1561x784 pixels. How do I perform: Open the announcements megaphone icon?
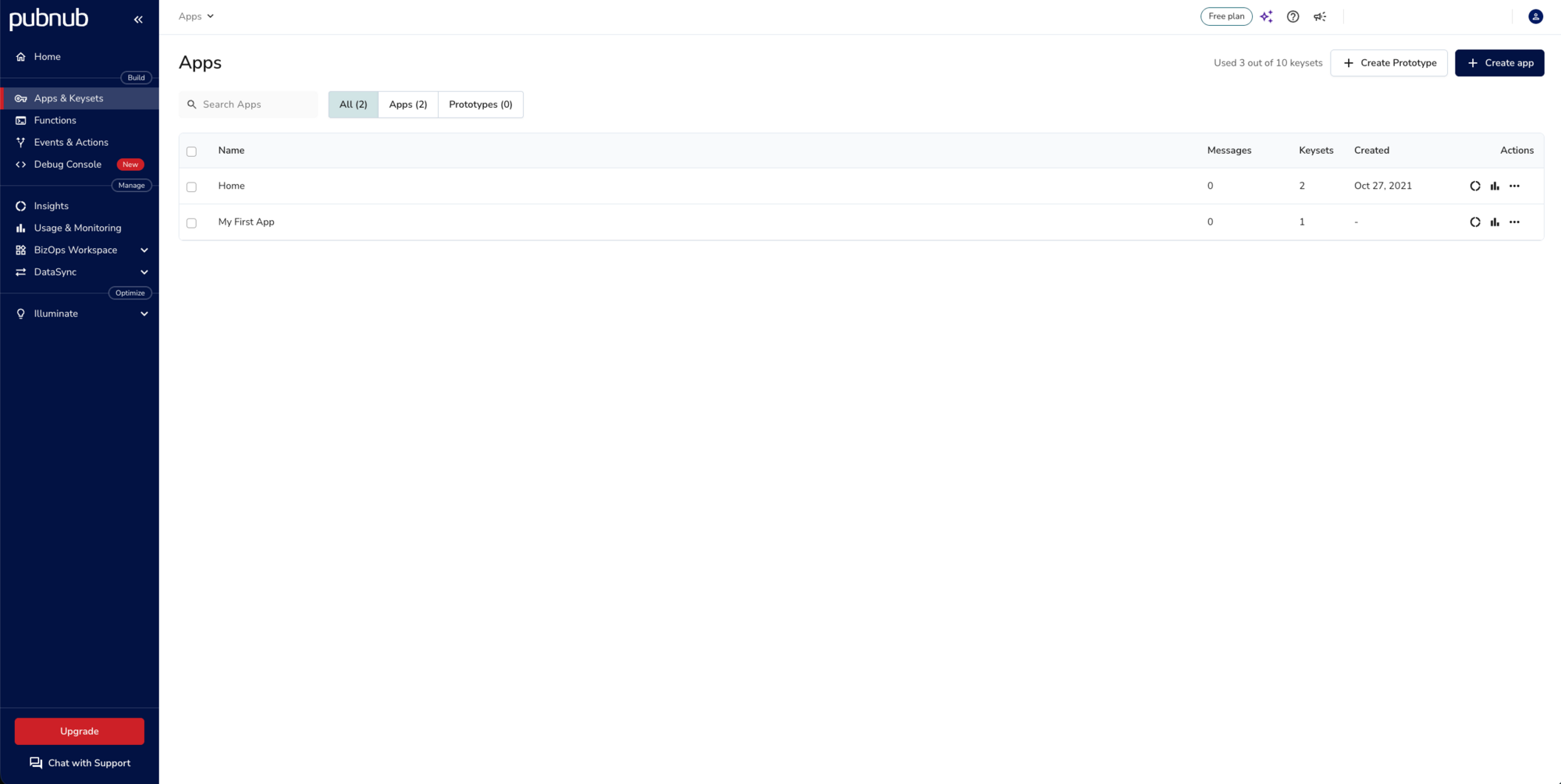(1320, 16)
